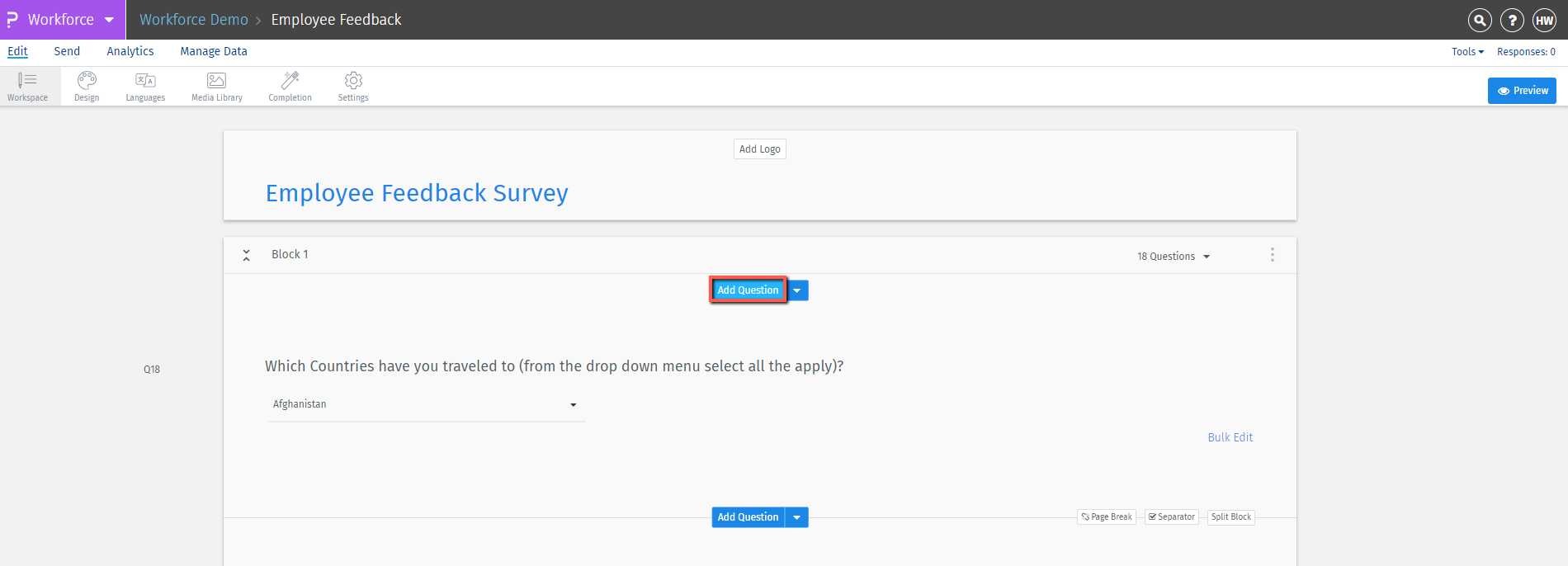This screenshot has height=566, width=1568.
Task: Expand the 18 Questions dropdown
Action: point(1174,257)
